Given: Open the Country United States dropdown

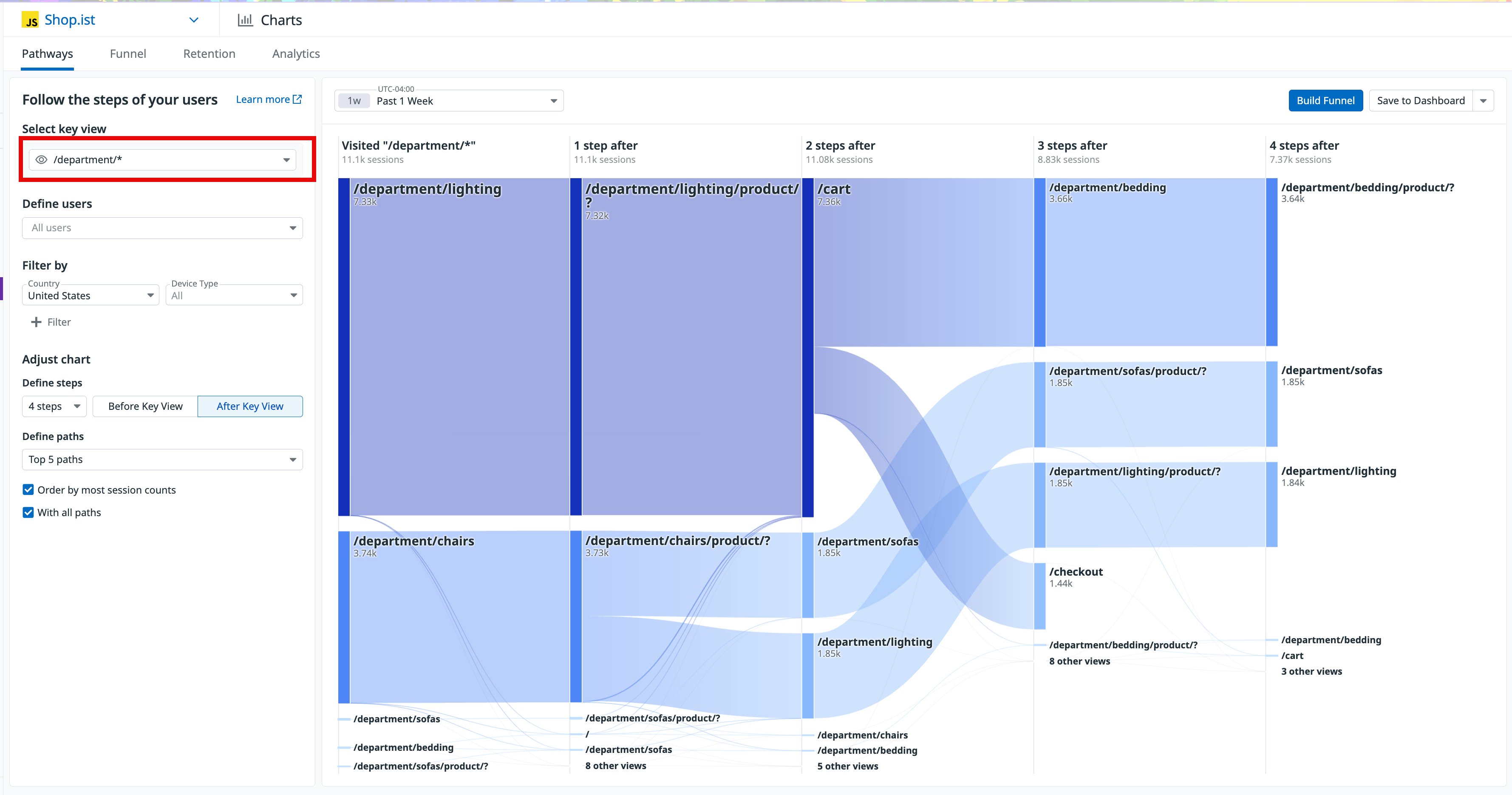Looking at the screenshot, I should 91,295.
